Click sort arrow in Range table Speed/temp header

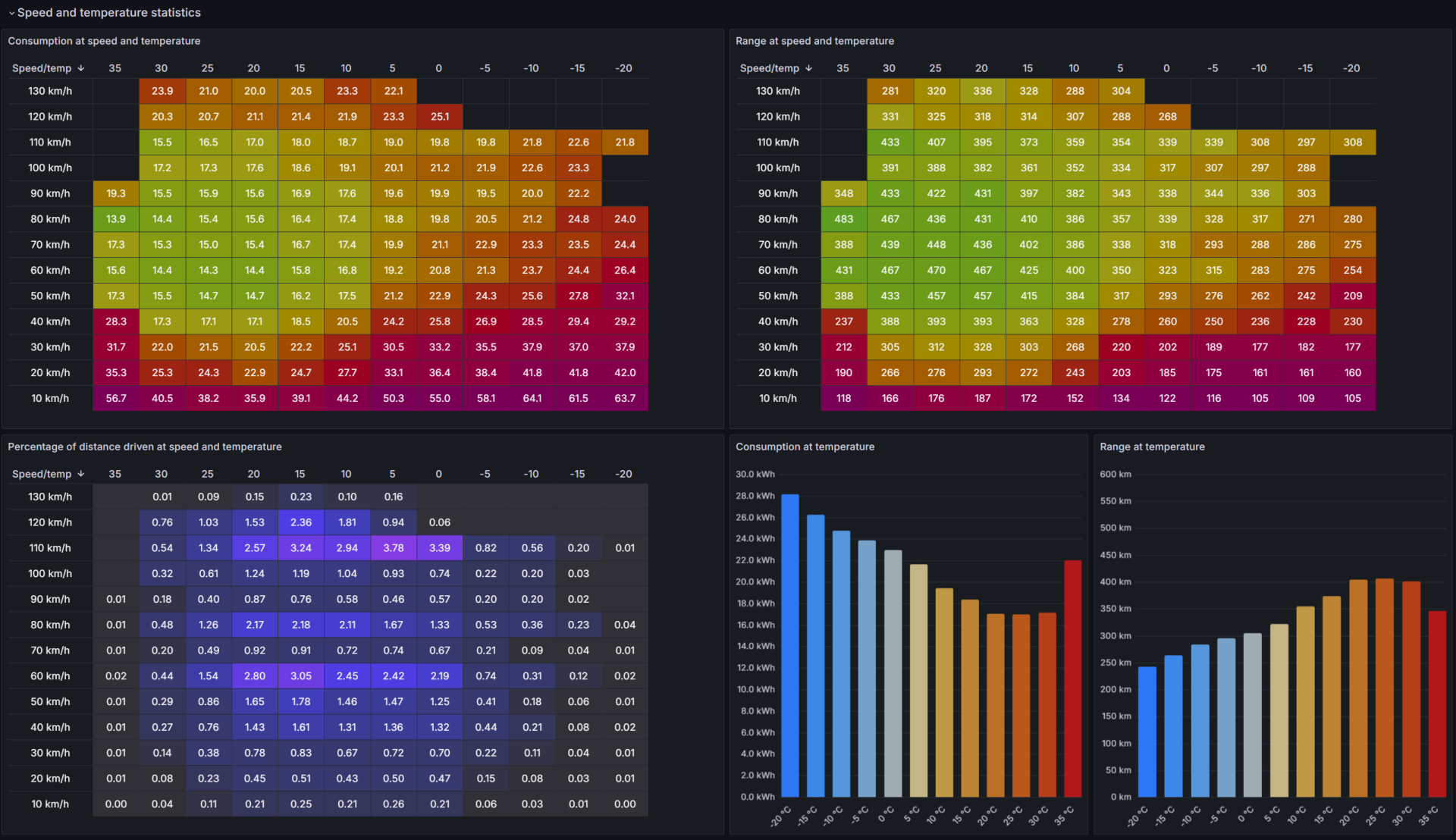(x=809, y=68)
